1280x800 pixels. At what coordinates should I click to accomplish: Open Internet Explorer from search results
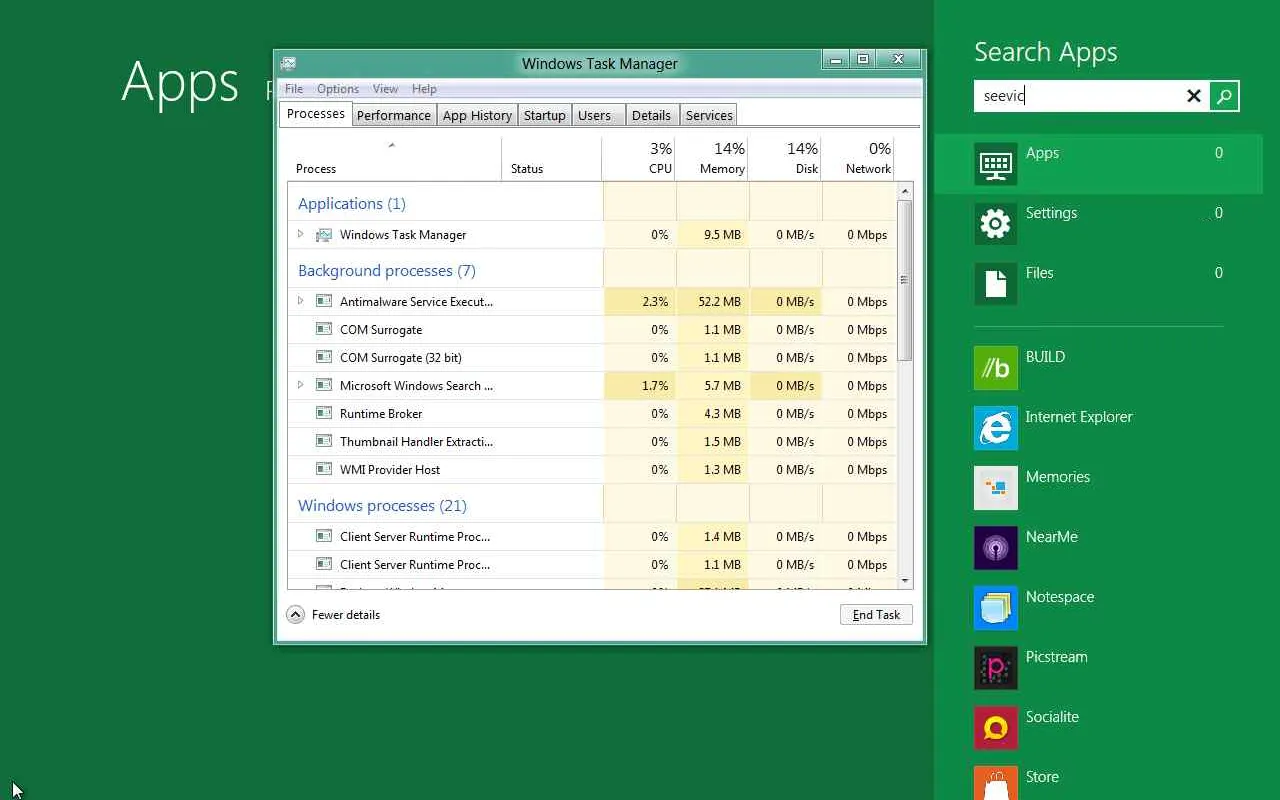pyautogui.click(x=996, y=428)
